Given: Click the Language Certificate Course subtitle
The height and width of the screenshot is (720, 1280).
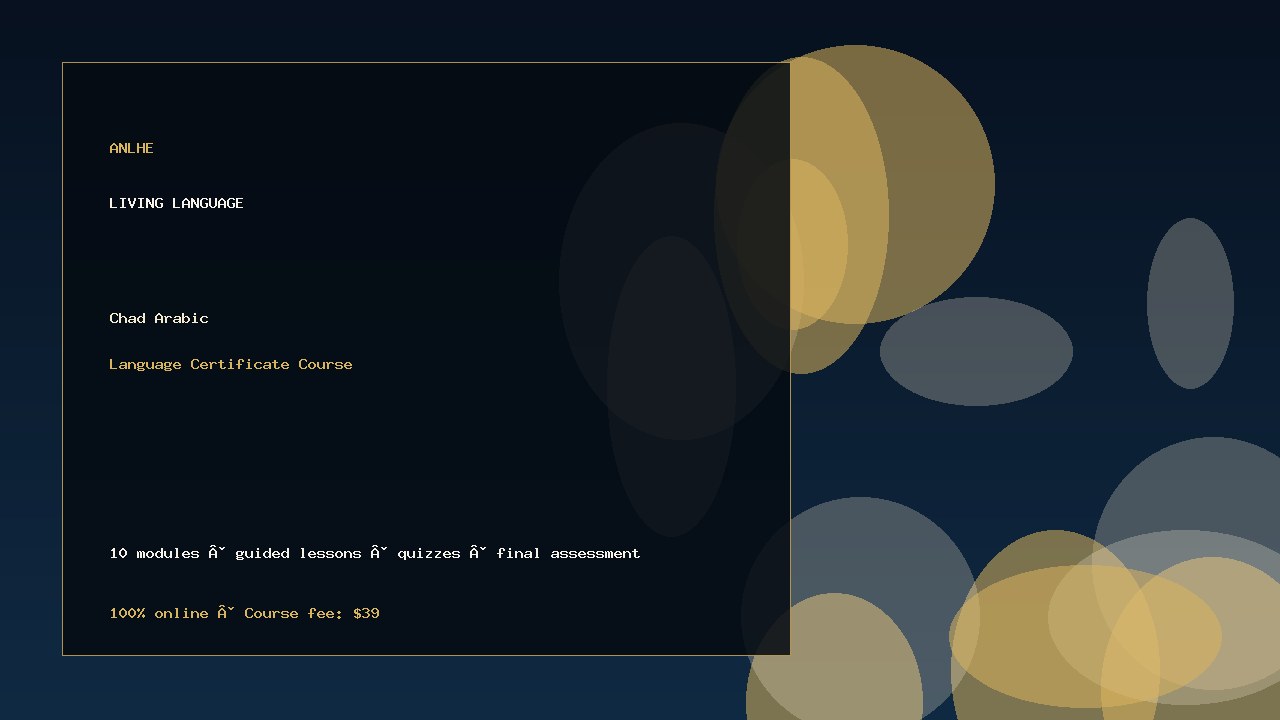Looking at the screenshot, I should point(231,364).
